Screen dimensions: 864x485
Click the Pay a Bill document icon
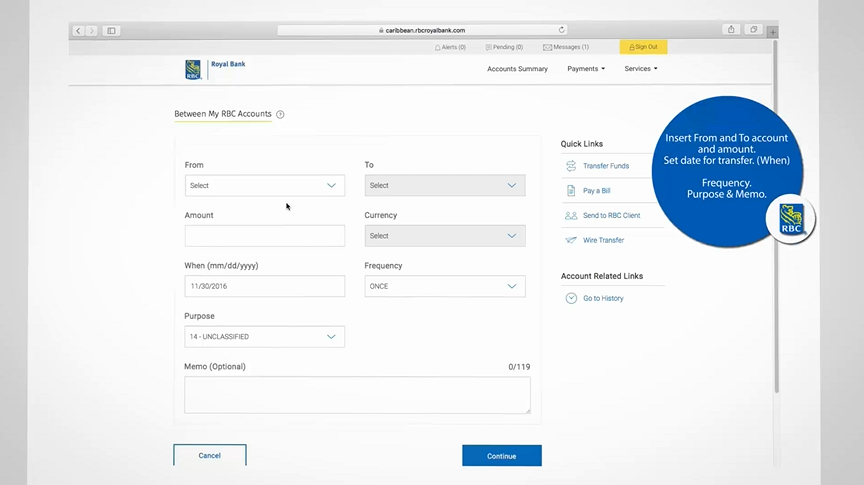(x=571, y=191)
